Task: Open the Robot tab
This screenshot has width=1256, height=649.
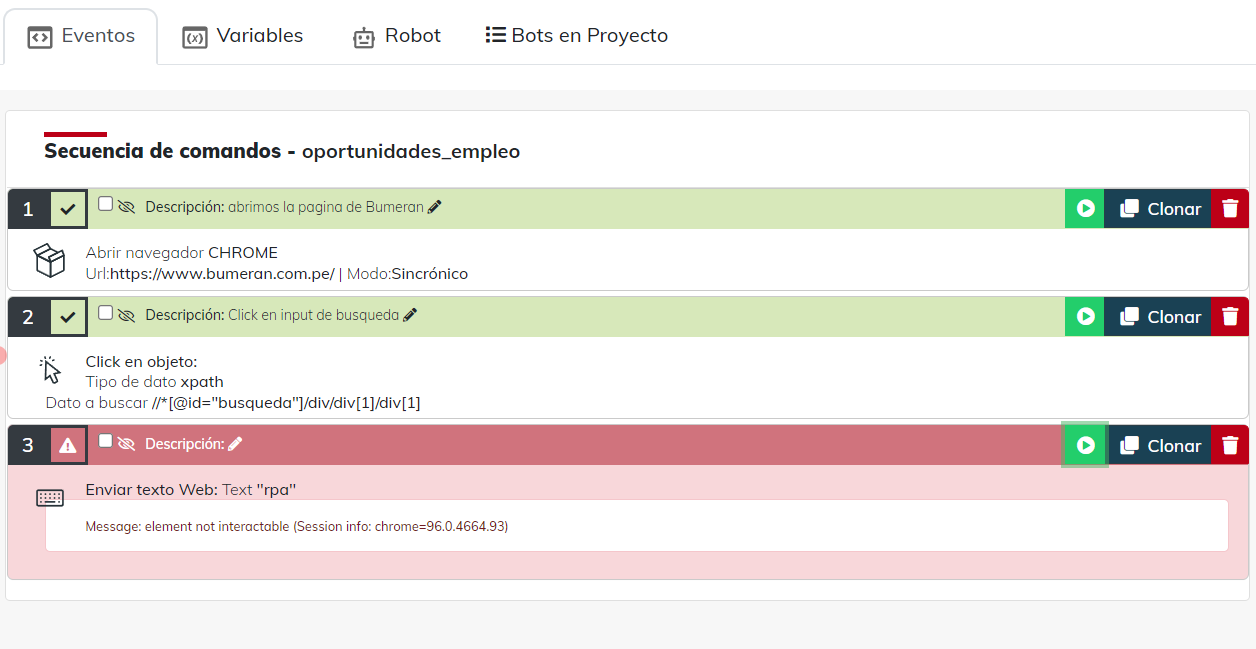Action: coord(397,36)
